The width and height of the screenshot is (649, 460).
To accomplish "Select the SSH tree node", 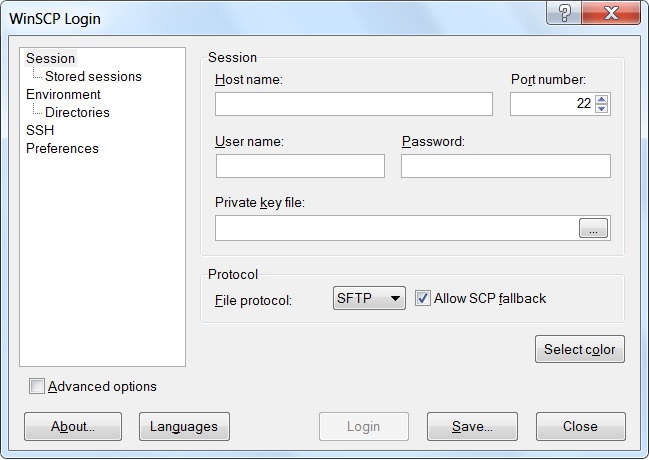I will tap(40, 130).
